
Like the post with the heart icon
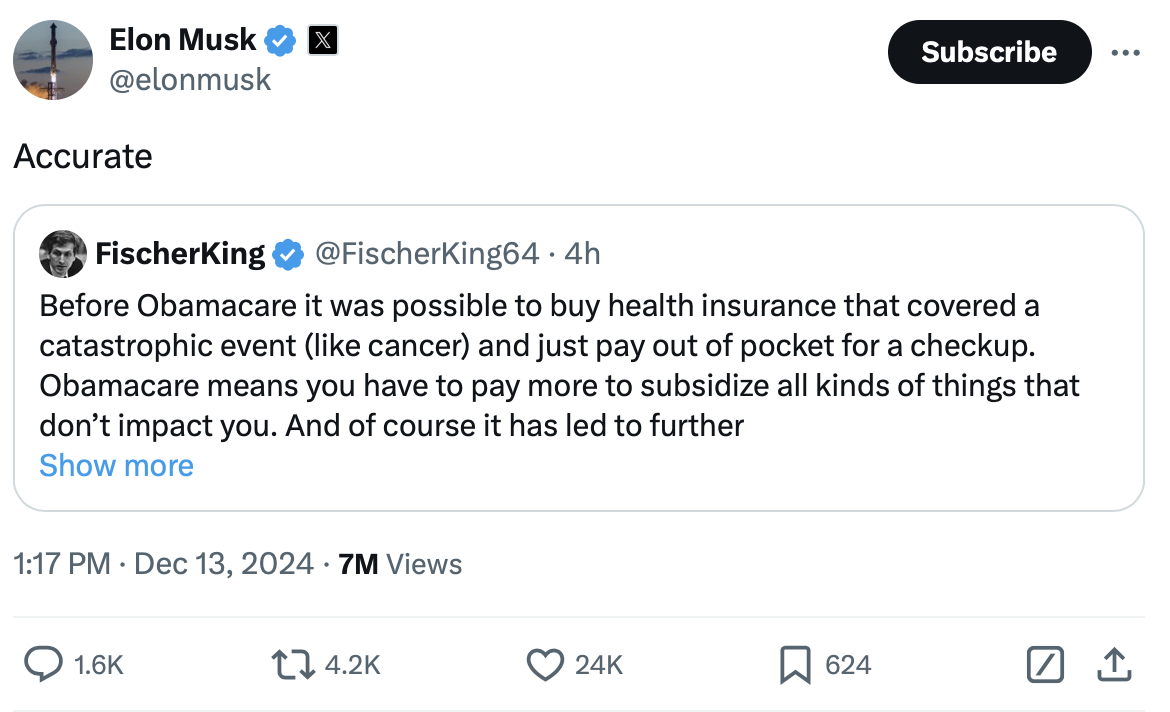(545, 664)
